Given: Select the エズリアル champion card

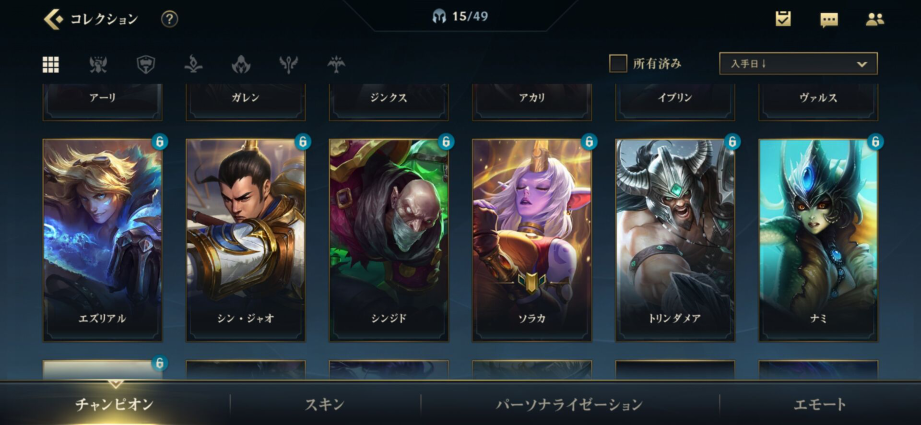Looking at the screenshot, I should [x=102, y=240].
